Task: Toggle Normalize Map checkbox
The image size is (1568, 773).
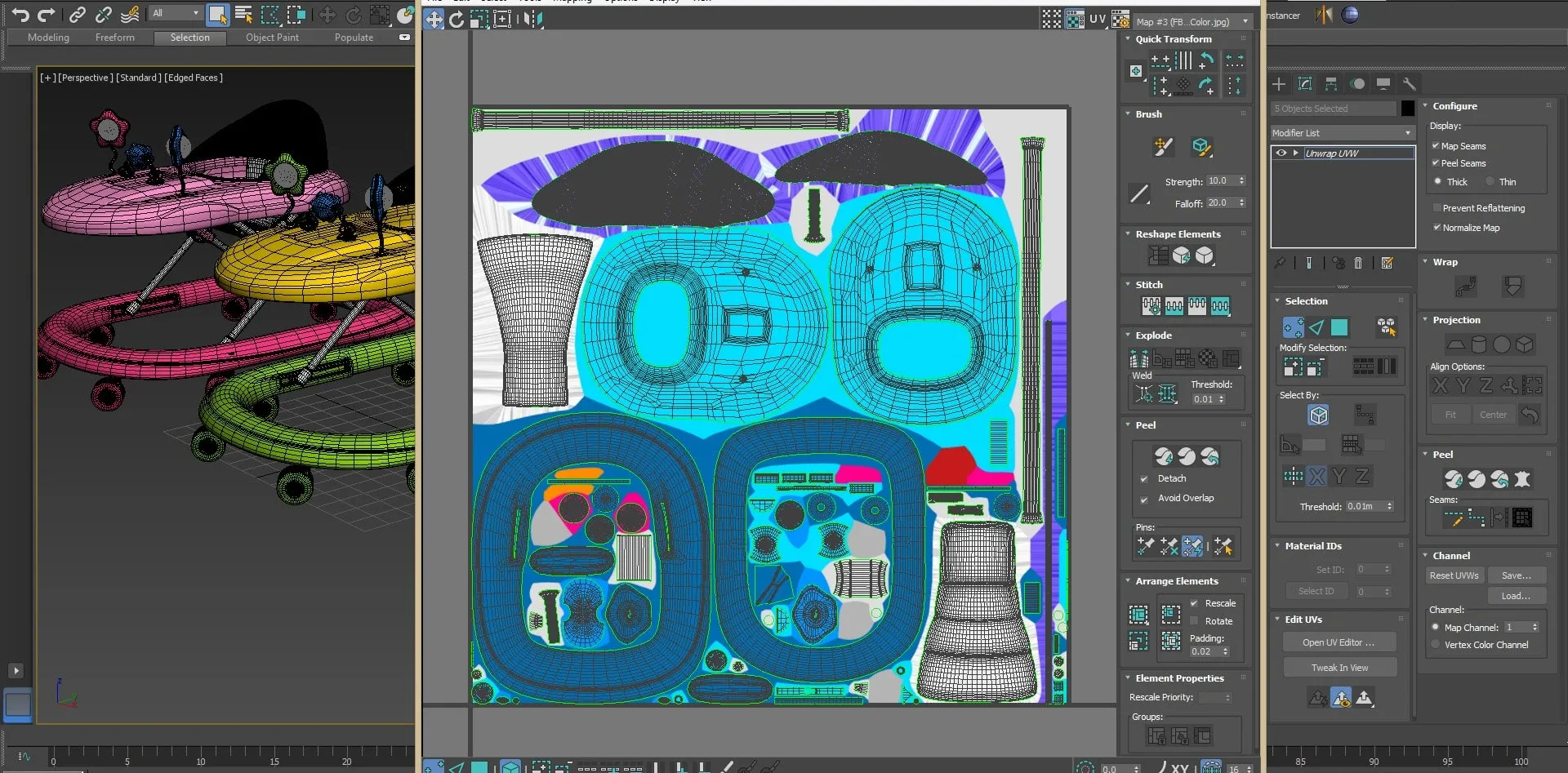Action: coord(1437,227)
